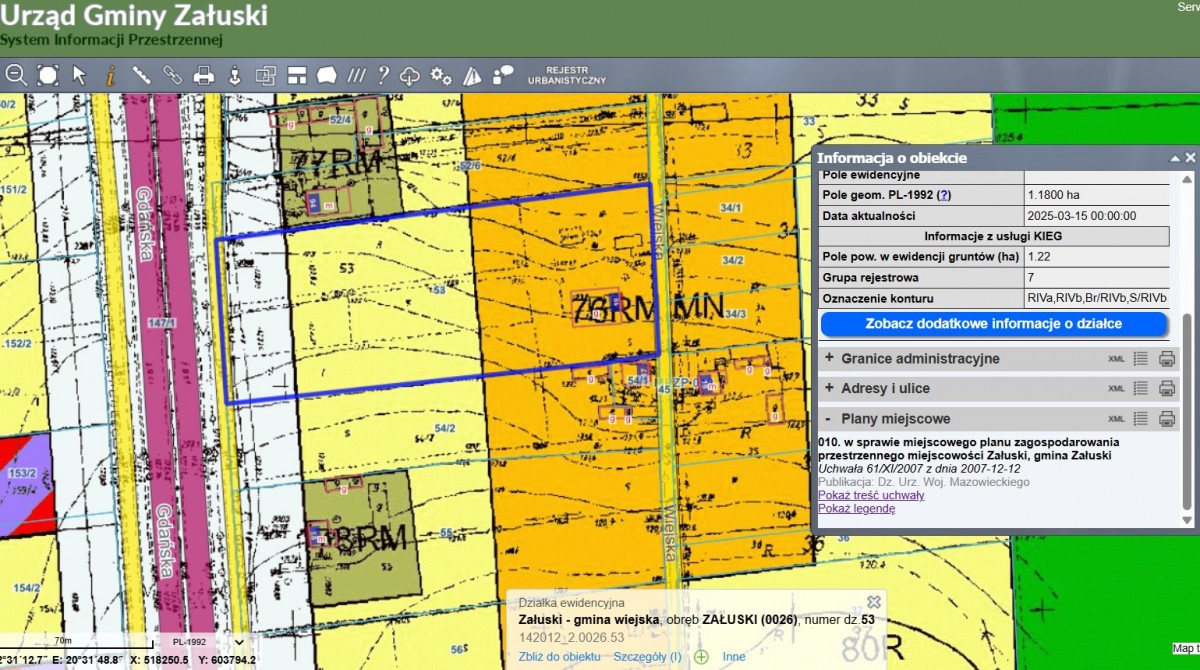Screen dimensions: 1200x670
Task: Click the print map icon in toolbar
Action: pos(204,74)
